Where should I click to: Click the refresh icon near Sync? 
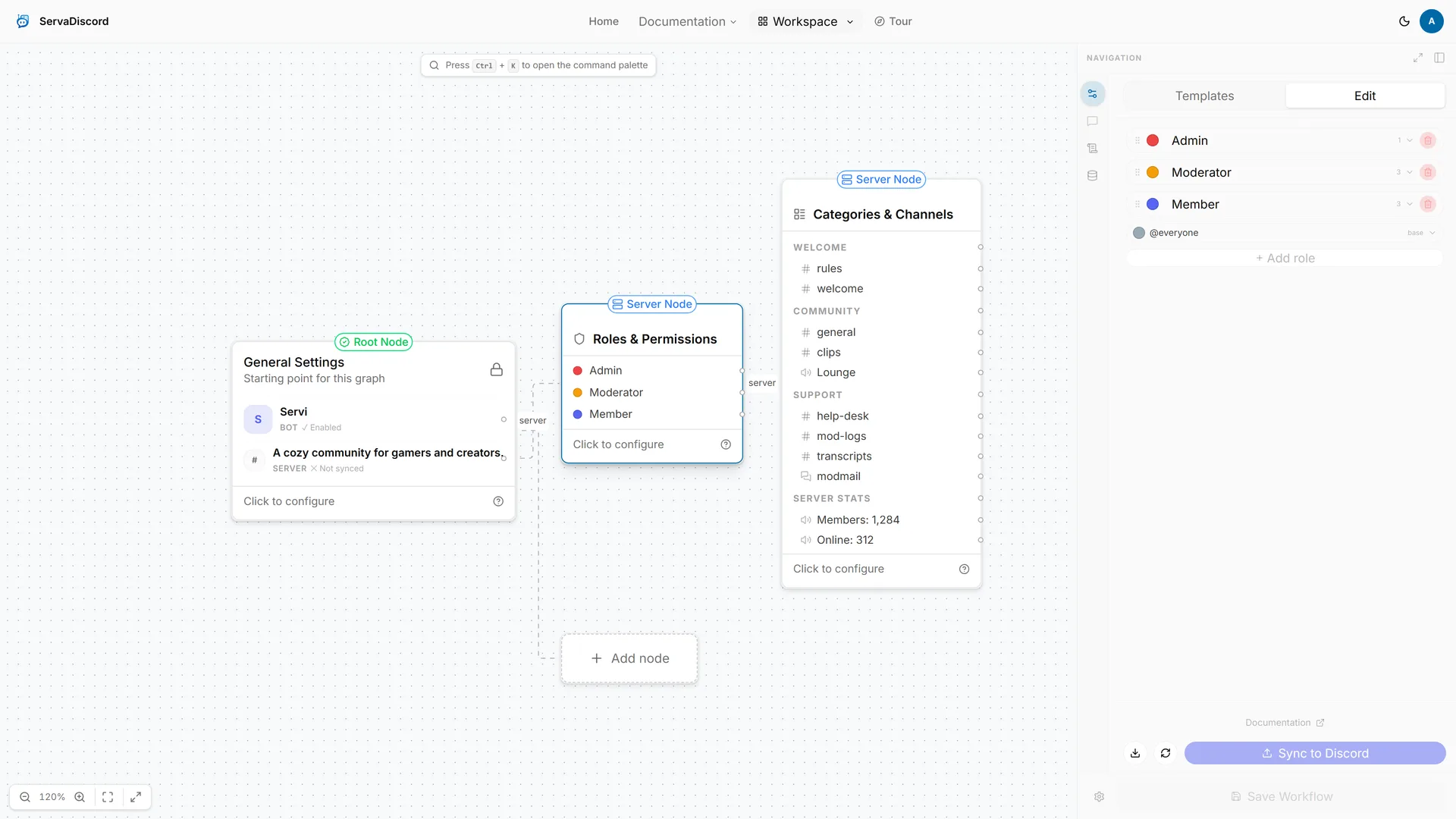pyautogui.click(x=1165, y=753)
